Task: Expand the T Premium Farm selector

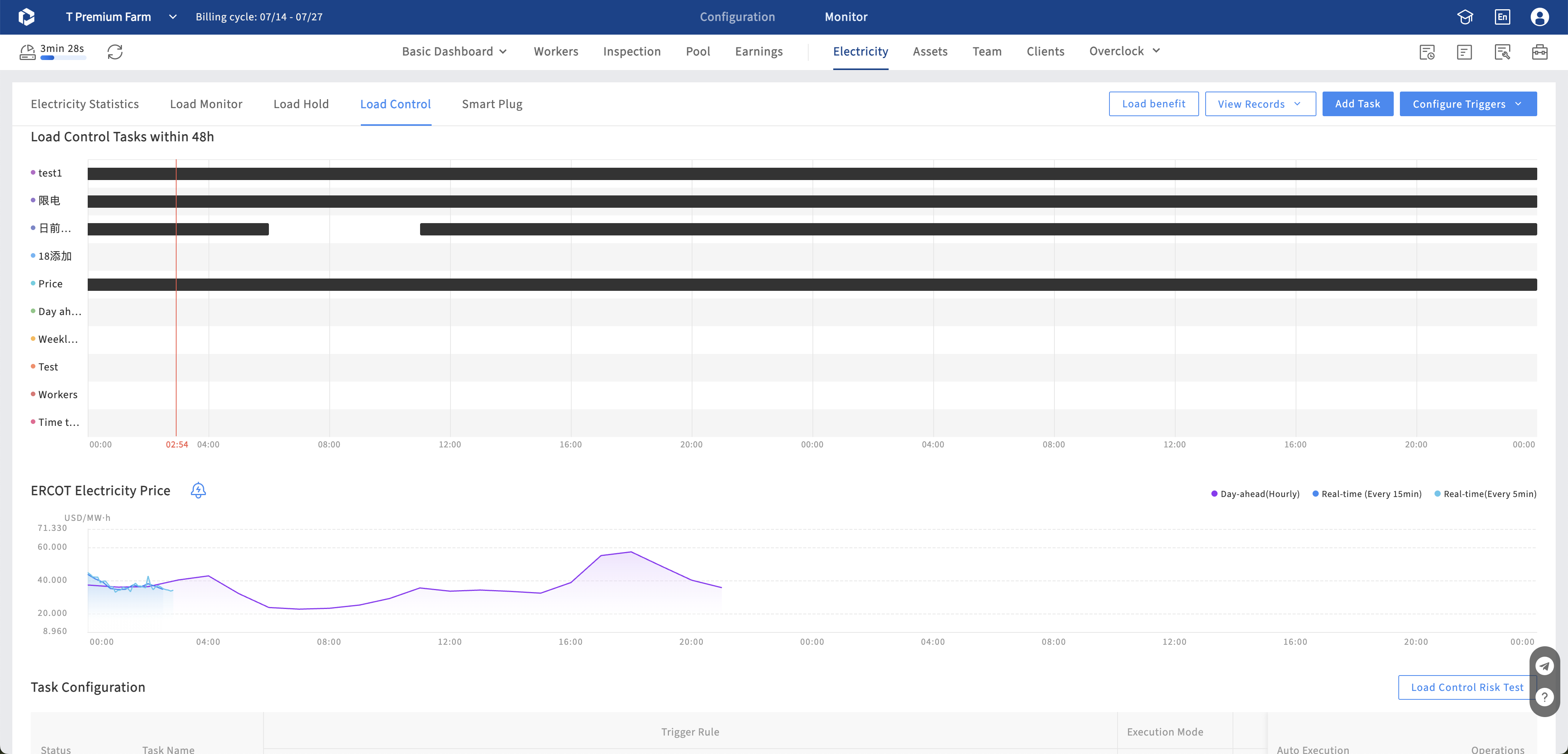Action: (121, 17)
